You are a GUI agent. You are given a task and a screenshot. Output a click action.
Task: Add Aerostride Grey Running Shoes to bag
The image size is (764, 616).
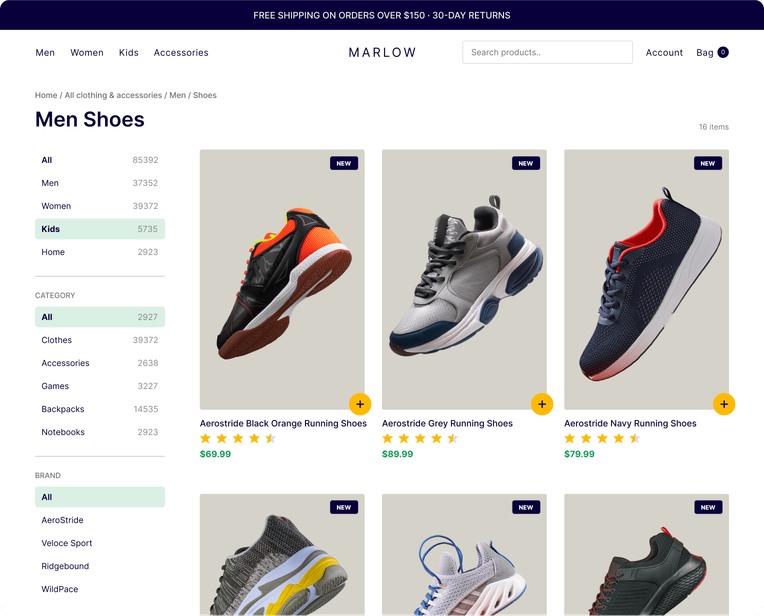click(542, 404)
